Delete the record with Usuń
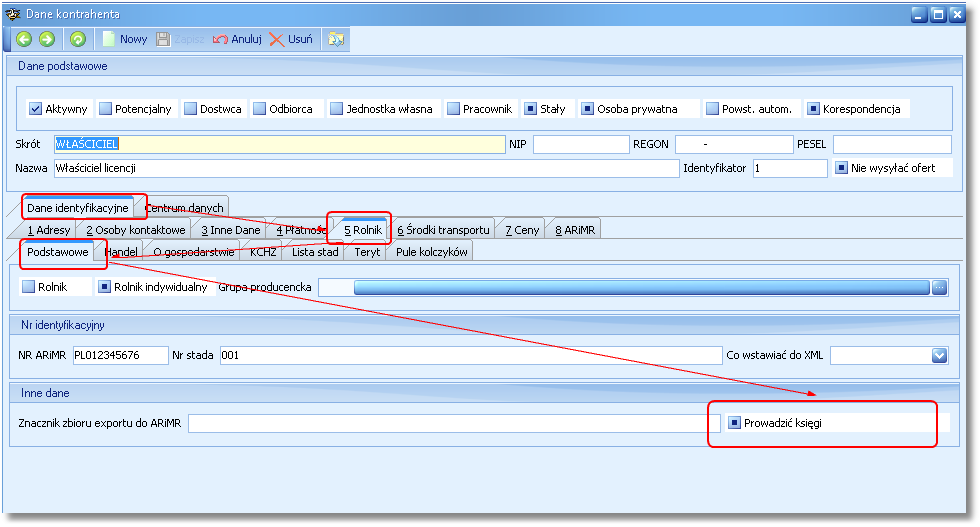The width and height of the screenshot is (980, 527). click(291, 39)
